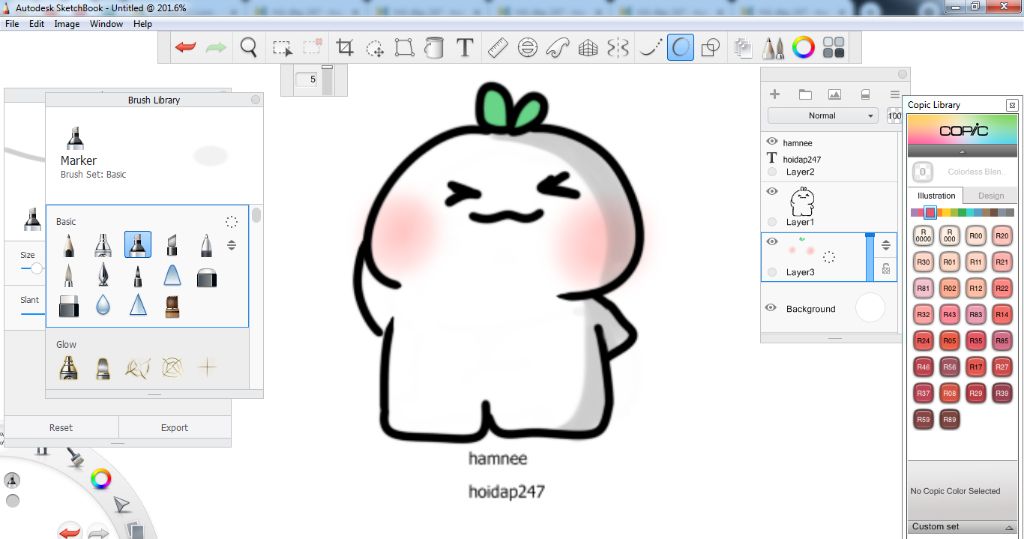The width and height of the screenshot is (1024, 539).
Task: Click the Export button in brush properties
Action: (174, 427)
